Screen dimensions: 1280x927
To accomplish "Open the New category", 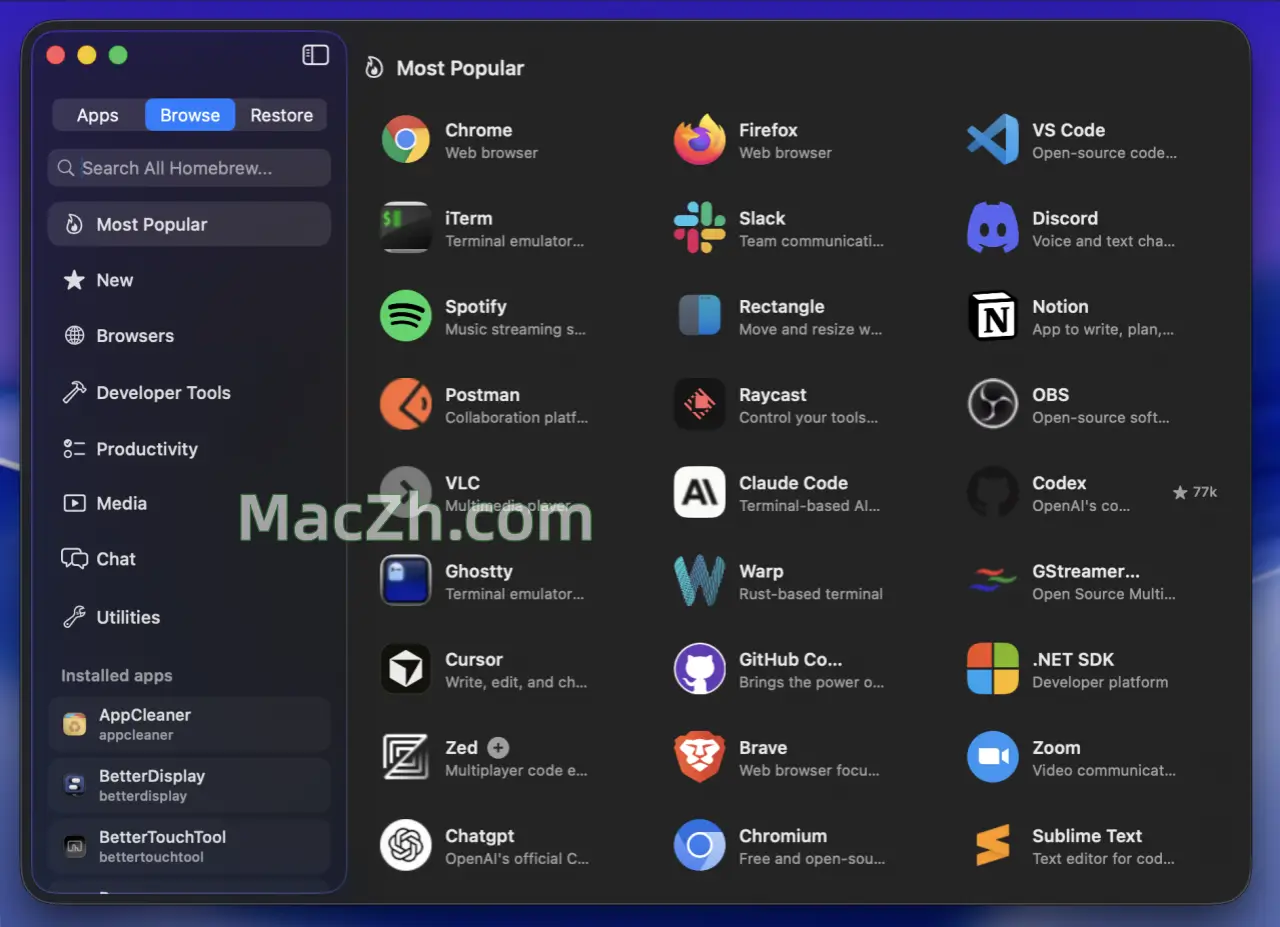I will pos(189,280).
